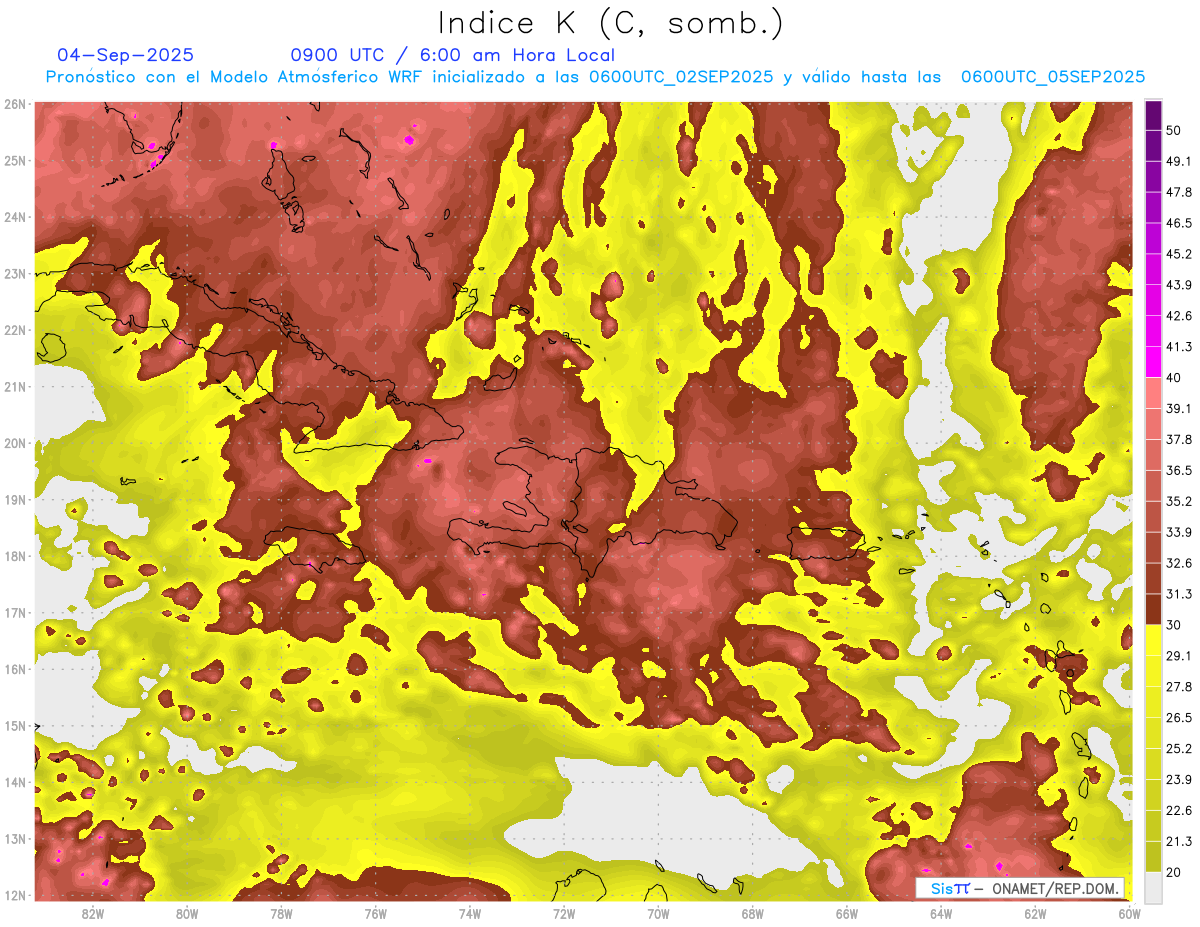The image size is (1200, 927).
Task: Select the color scale value "25.2"
Action: [1179, 749]
